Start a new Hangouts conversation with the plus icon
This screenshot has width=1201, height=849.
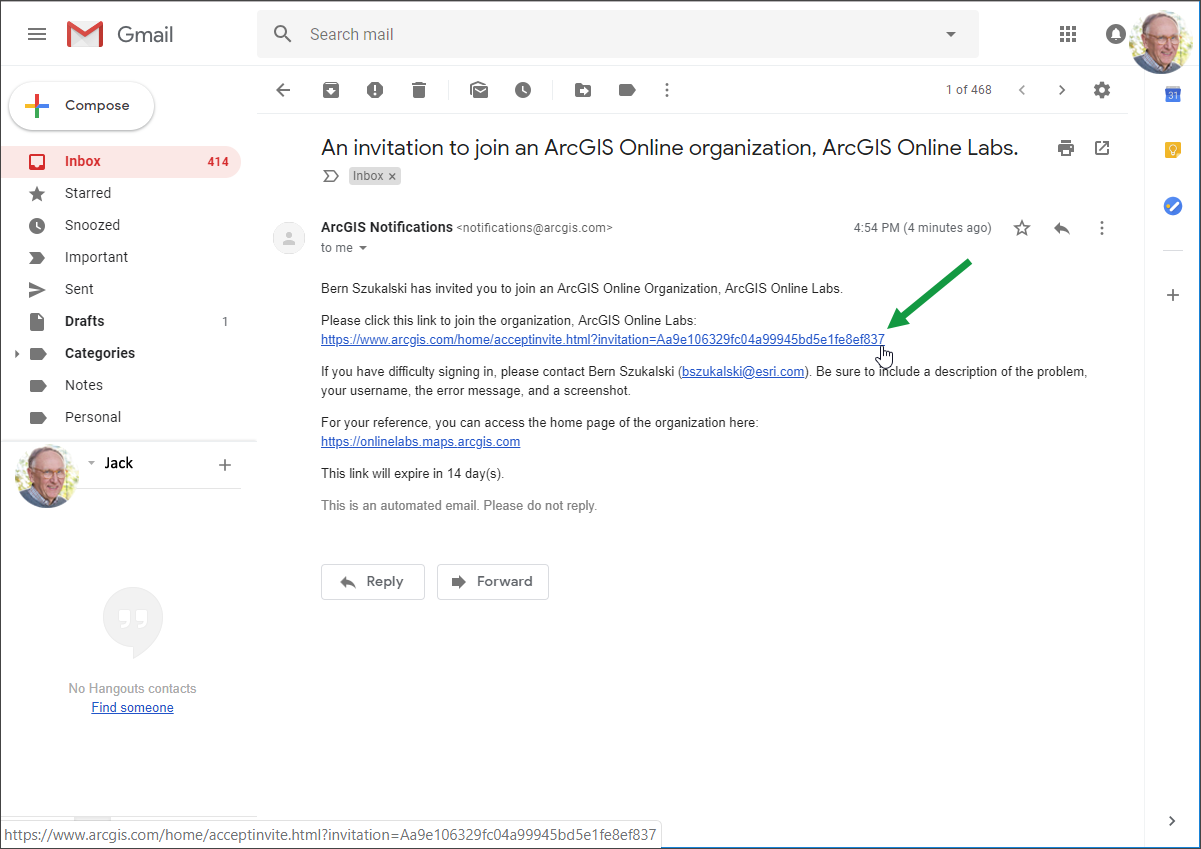(225, 464)
